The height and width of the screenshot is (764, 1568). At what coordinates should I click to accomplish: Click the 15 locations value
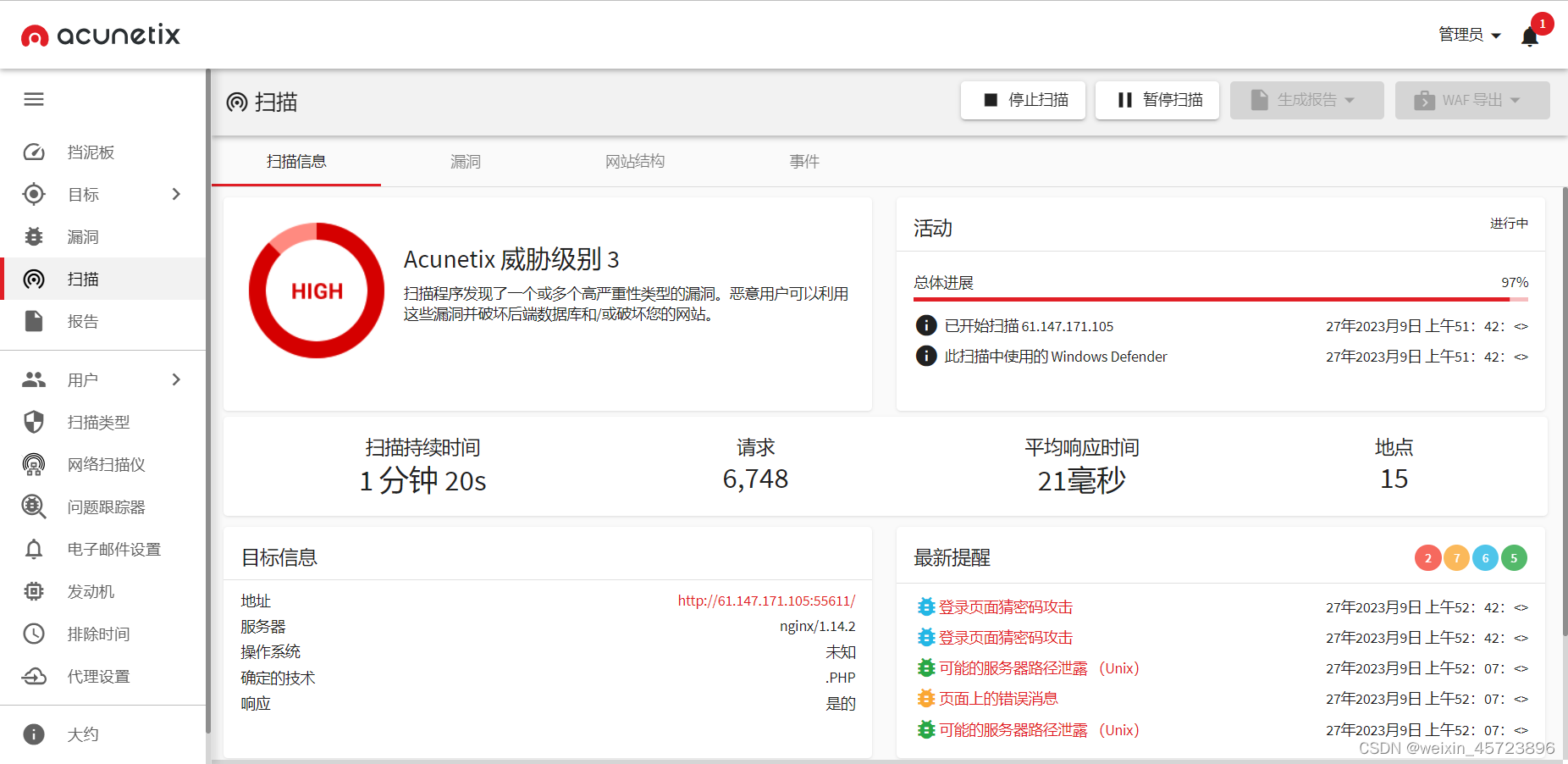pos(1394,479)
